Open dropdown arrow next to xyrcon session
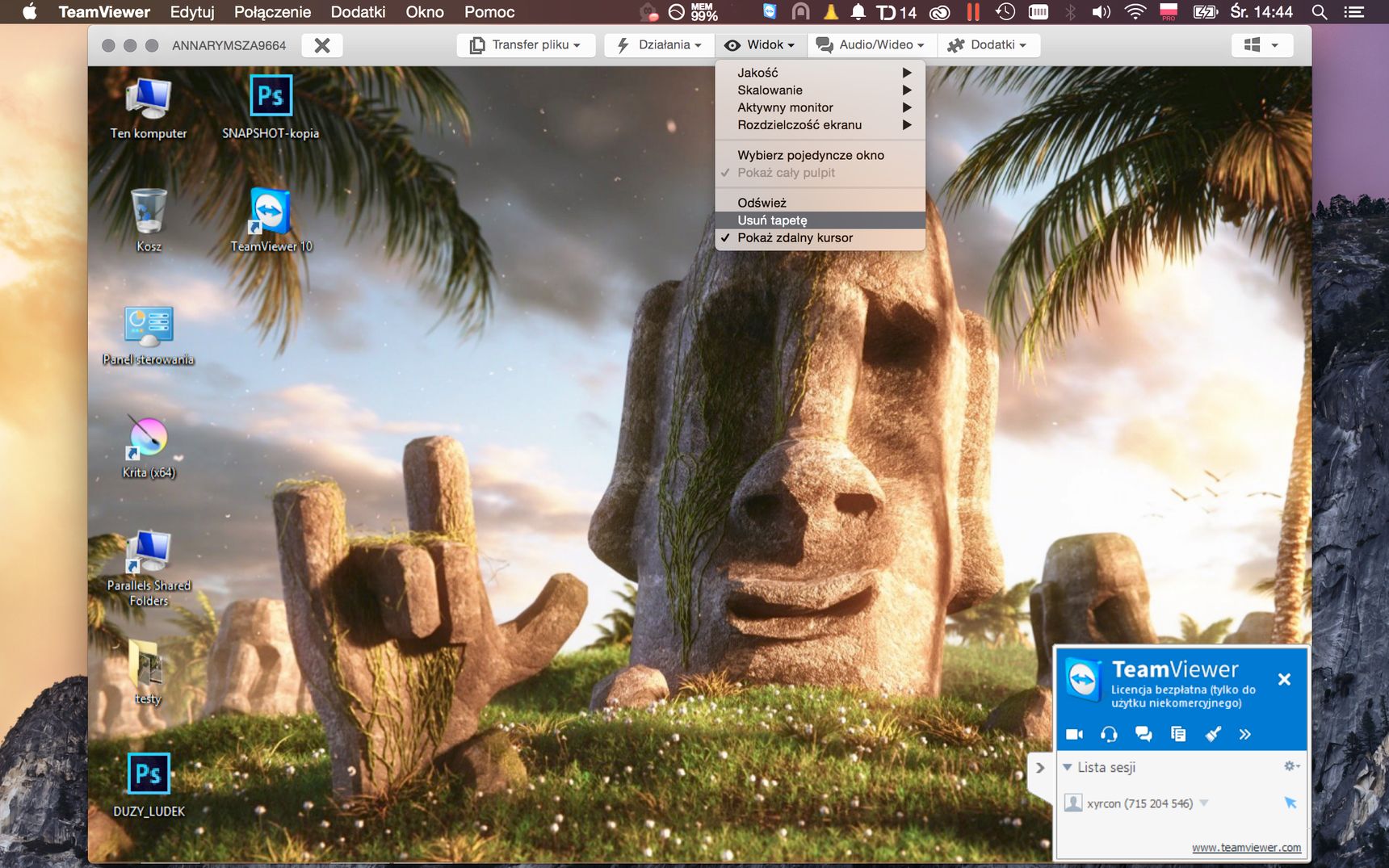This screenshot has width=1389, height=868. tap(1204, 803)
